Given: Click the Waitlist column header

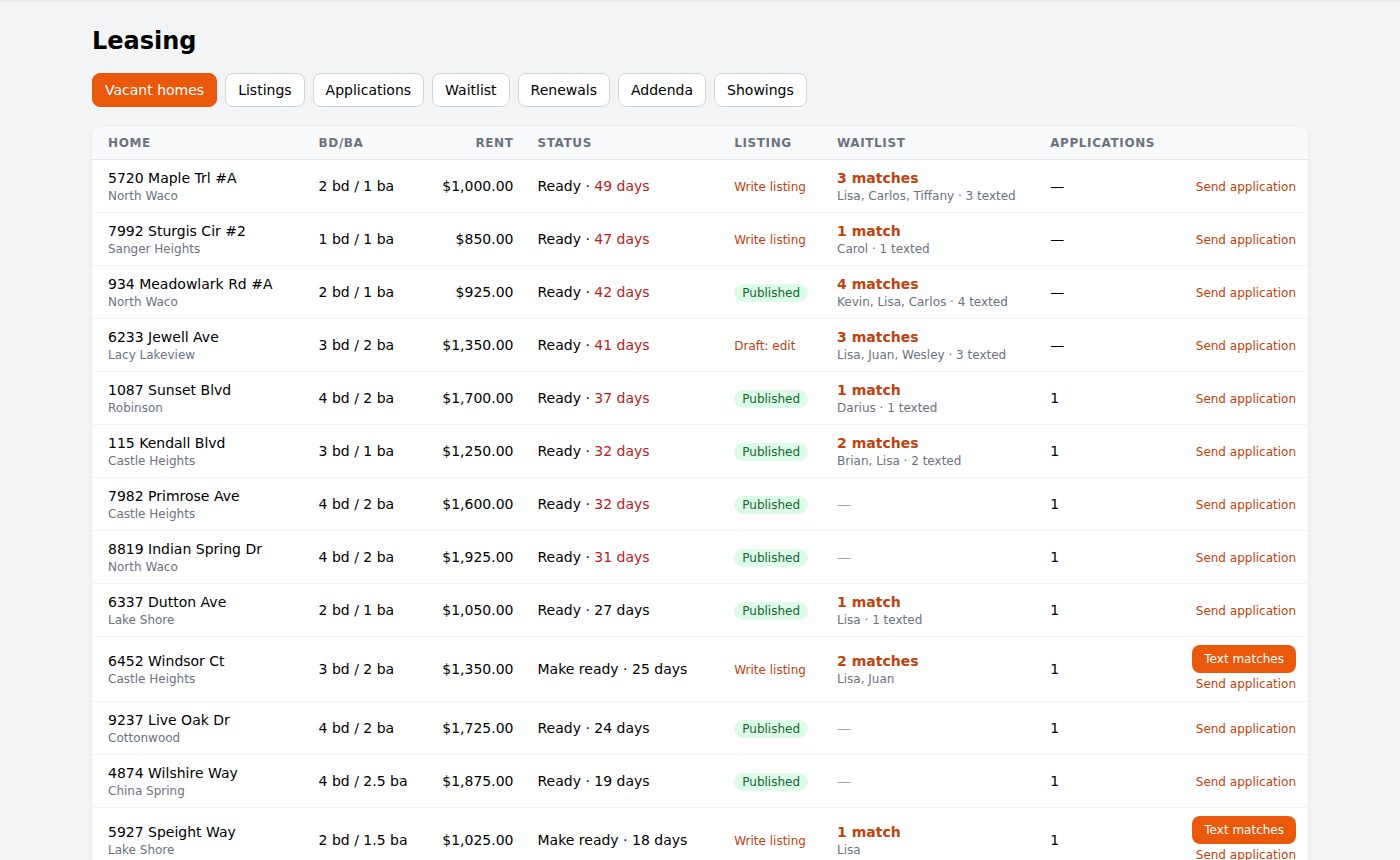Looking at the screenshot, I should click(x=871, y=143).
